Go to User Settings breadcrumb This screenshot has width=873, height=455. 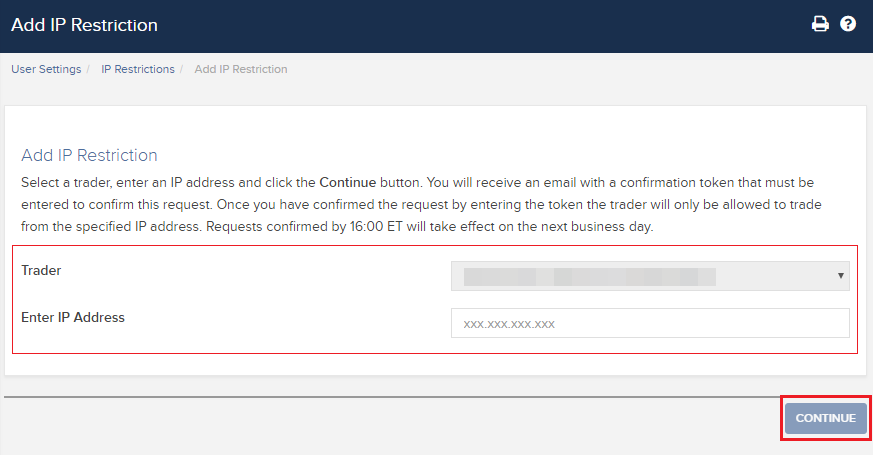coord(46,69)
